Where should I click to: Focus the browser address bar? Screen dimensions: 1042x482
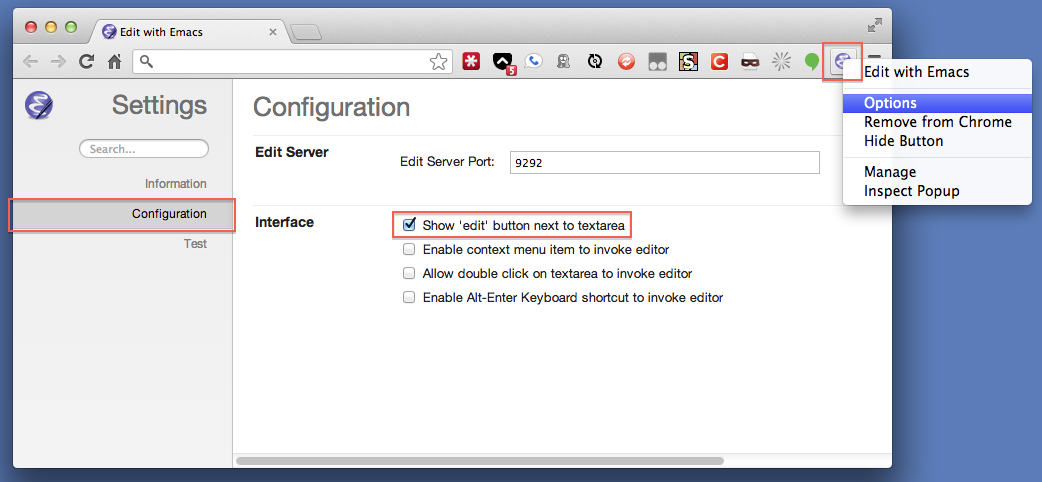[x=292, y=62]
